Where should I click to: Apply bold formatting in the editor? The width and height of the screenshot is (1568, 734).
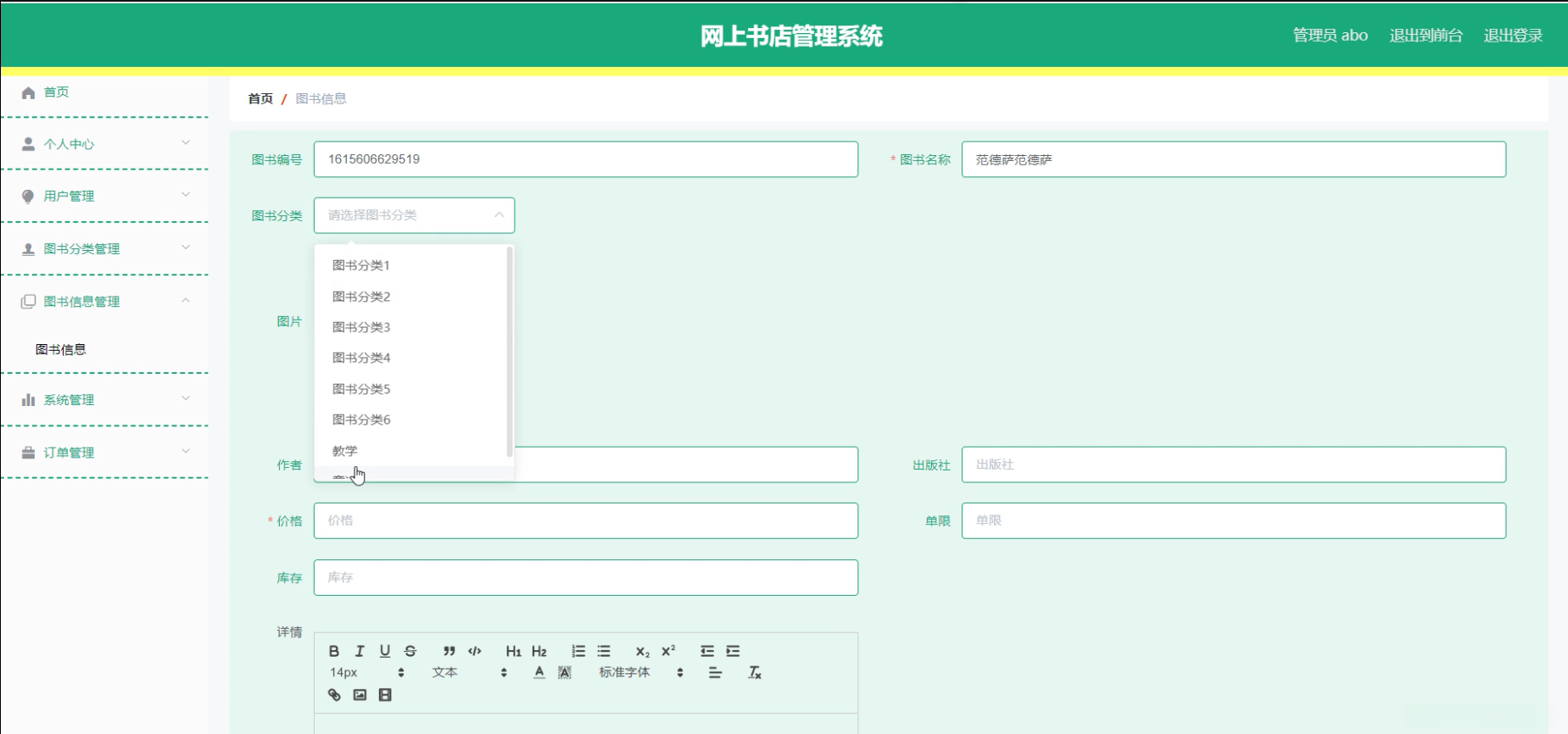(x=334, y=651)
